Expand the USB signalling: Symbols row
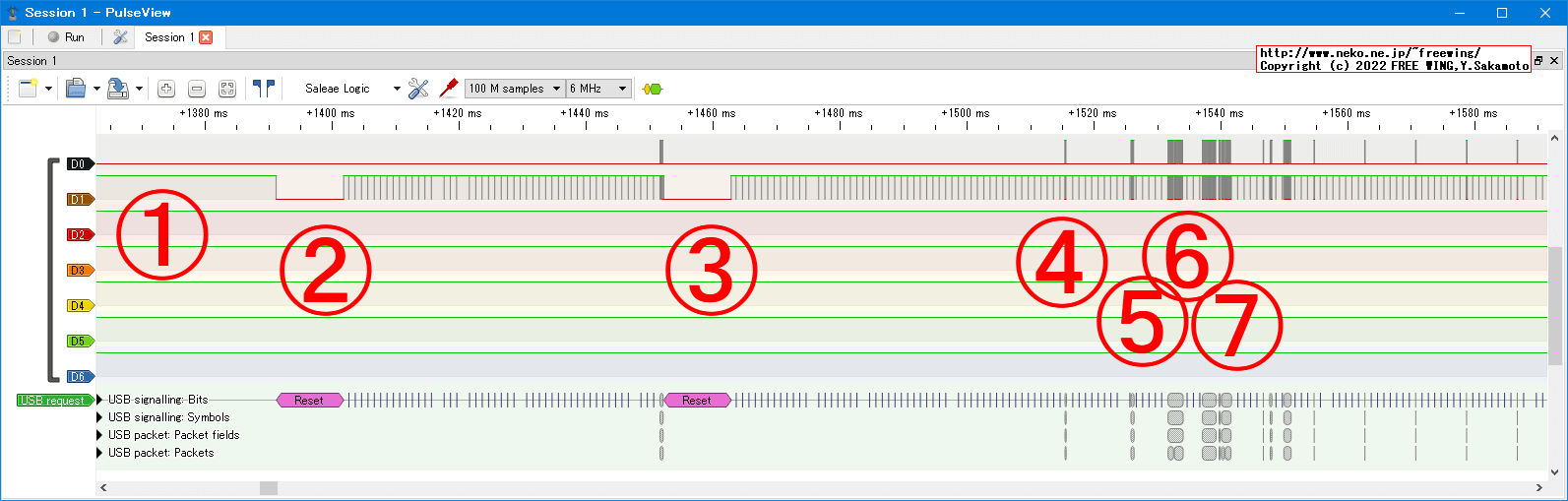Viewport: 1568px width, 501px height. pyautogui.click(x=99, y=417)
